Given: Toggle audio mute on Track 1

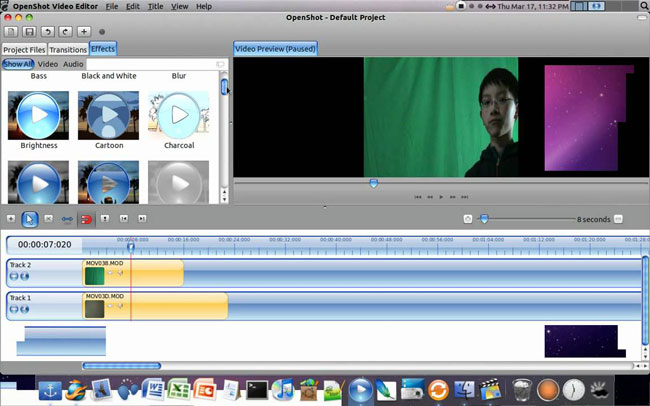Looking at the screenshot, I should pos(25,309).
